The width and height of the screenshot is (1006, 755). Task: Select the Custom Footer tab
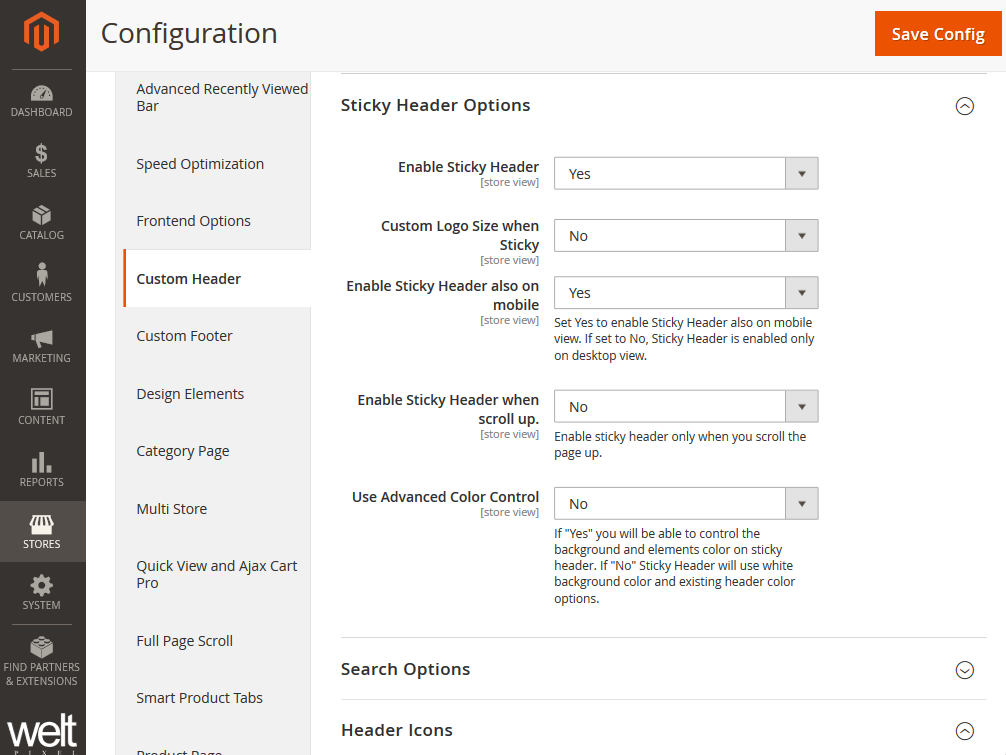185,336
